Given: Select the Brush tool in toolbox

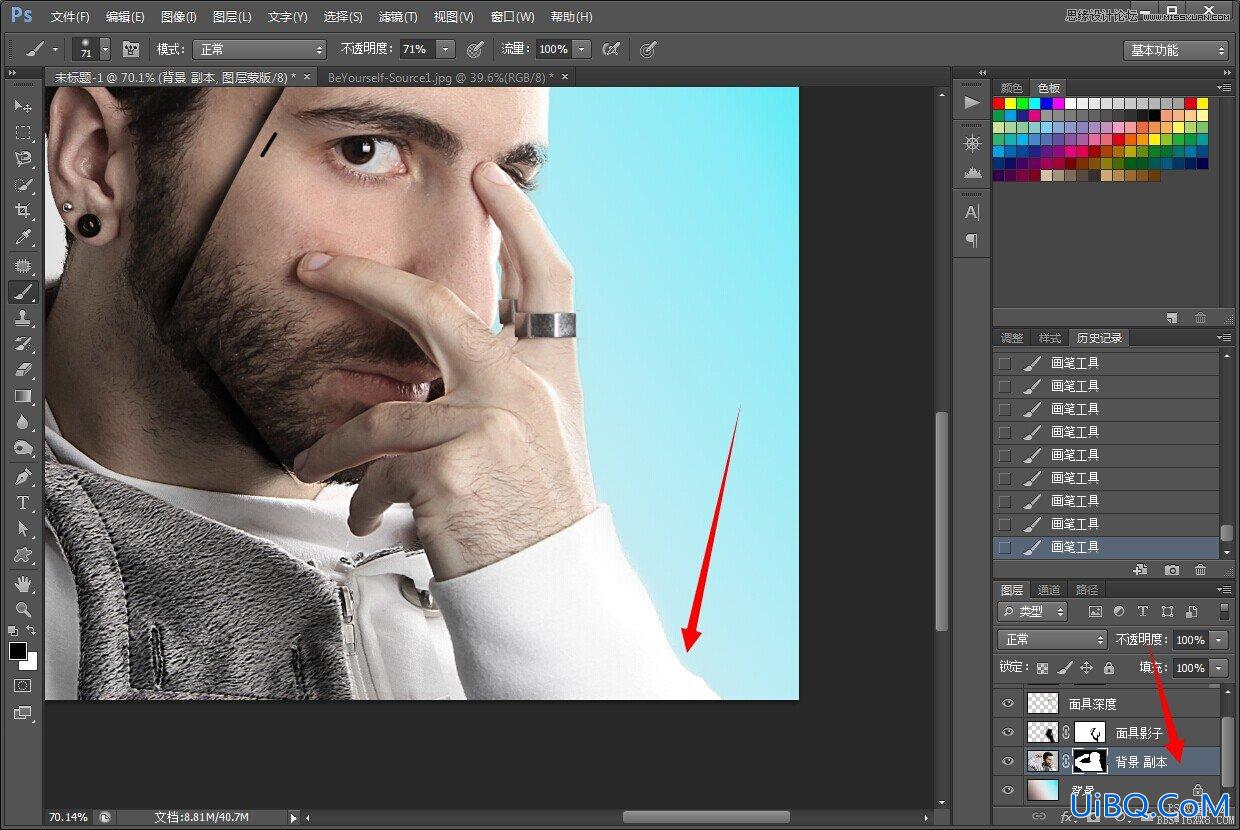Looking at the screenshot, I should tap(23, 292).
